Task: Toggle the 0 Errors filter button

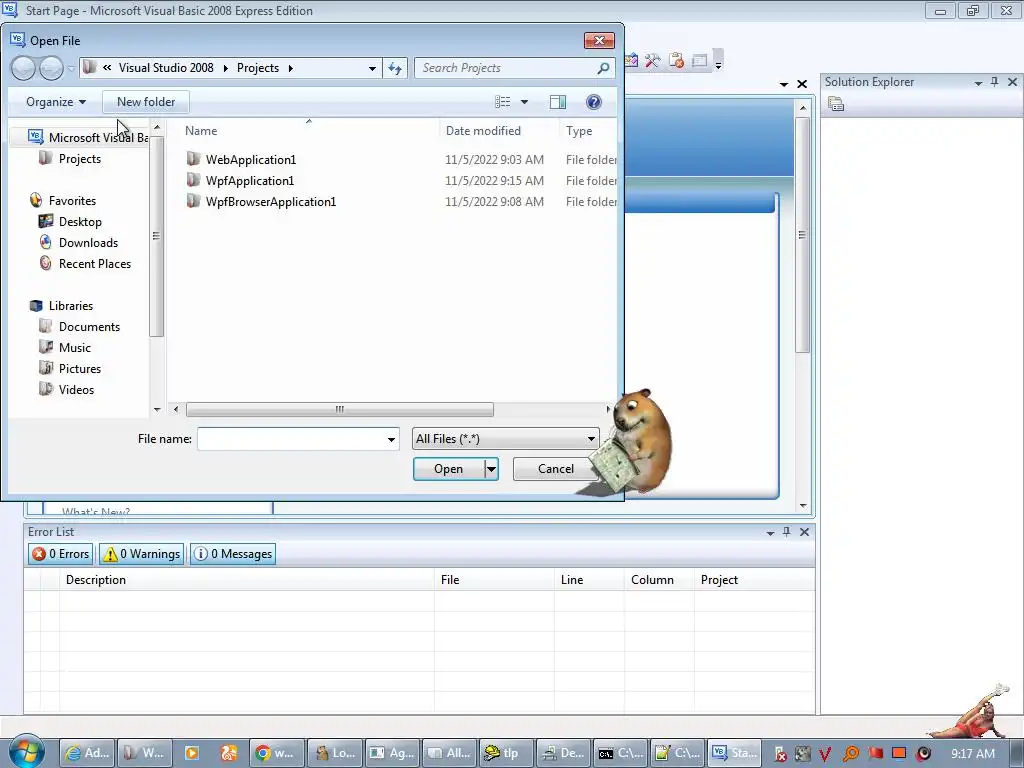Action: (x=61, y=554)
